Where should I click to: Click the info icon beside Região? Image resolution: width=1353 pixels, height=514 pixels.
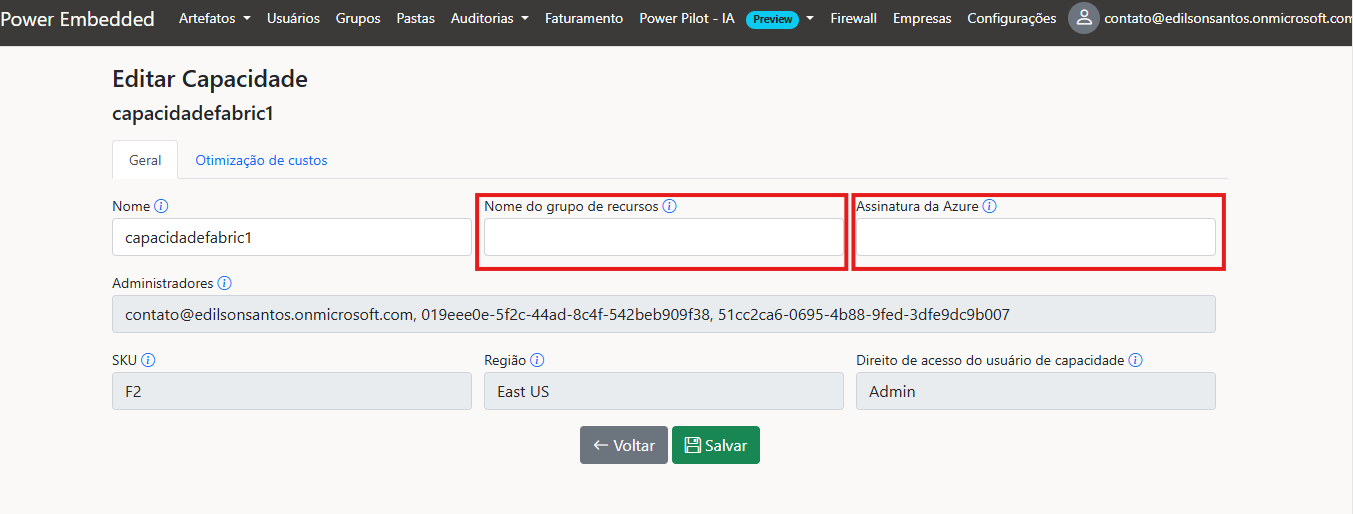tap(537, 360)
